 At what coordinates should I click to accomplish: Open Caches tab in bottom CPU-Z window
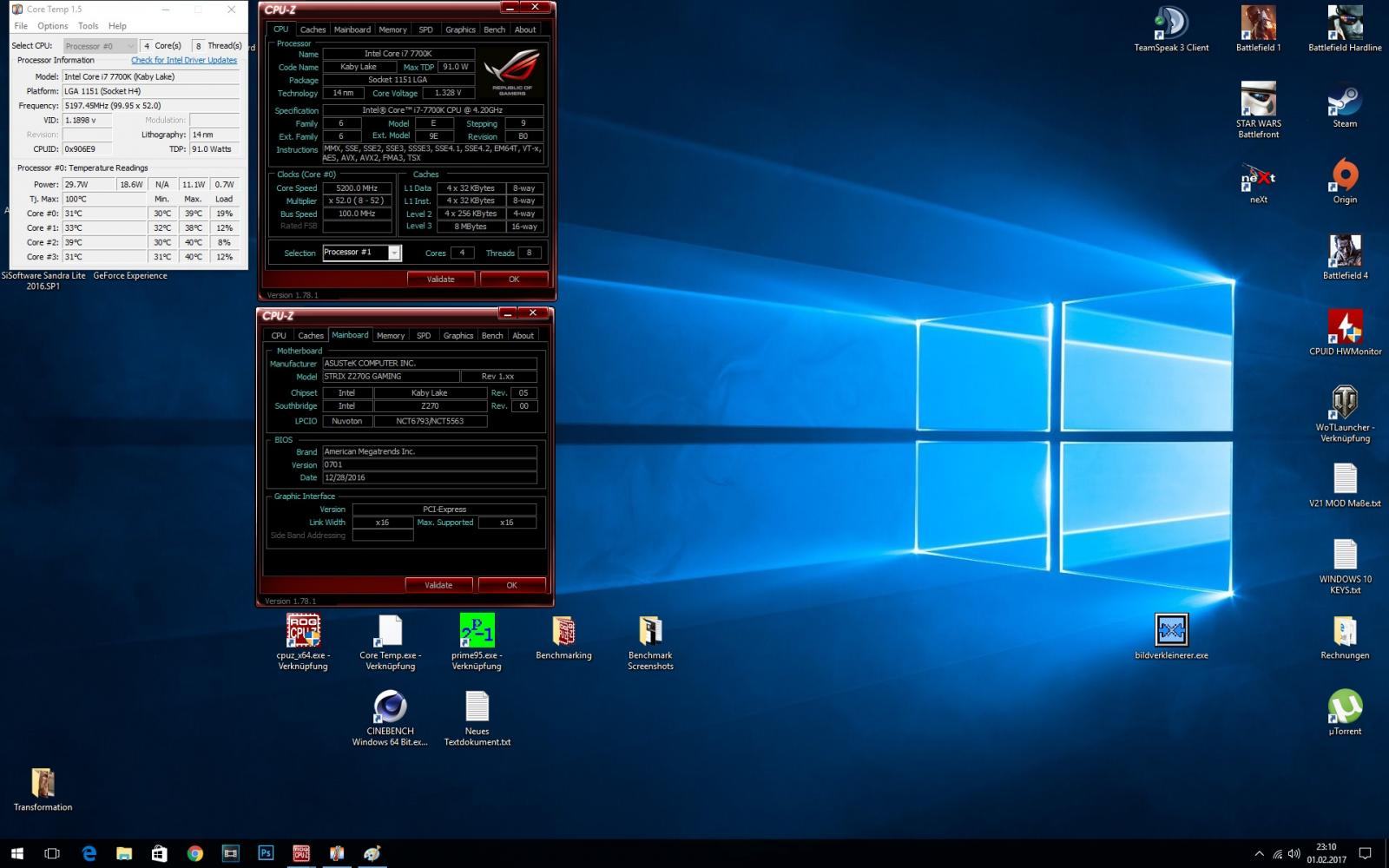311,335
